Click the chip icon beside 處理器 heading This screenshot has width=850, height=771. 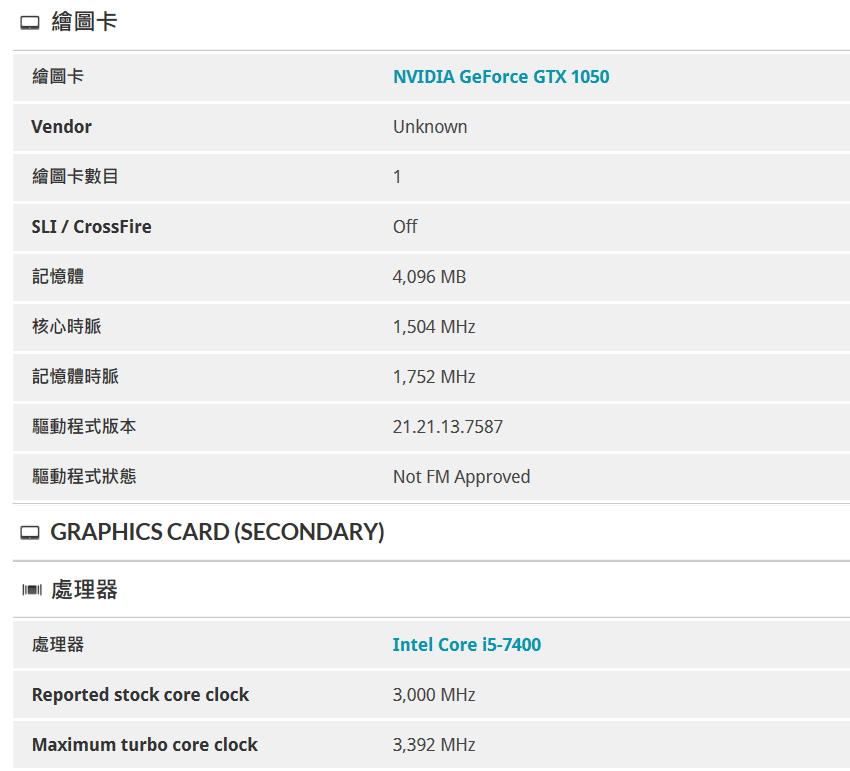[31, 590]
